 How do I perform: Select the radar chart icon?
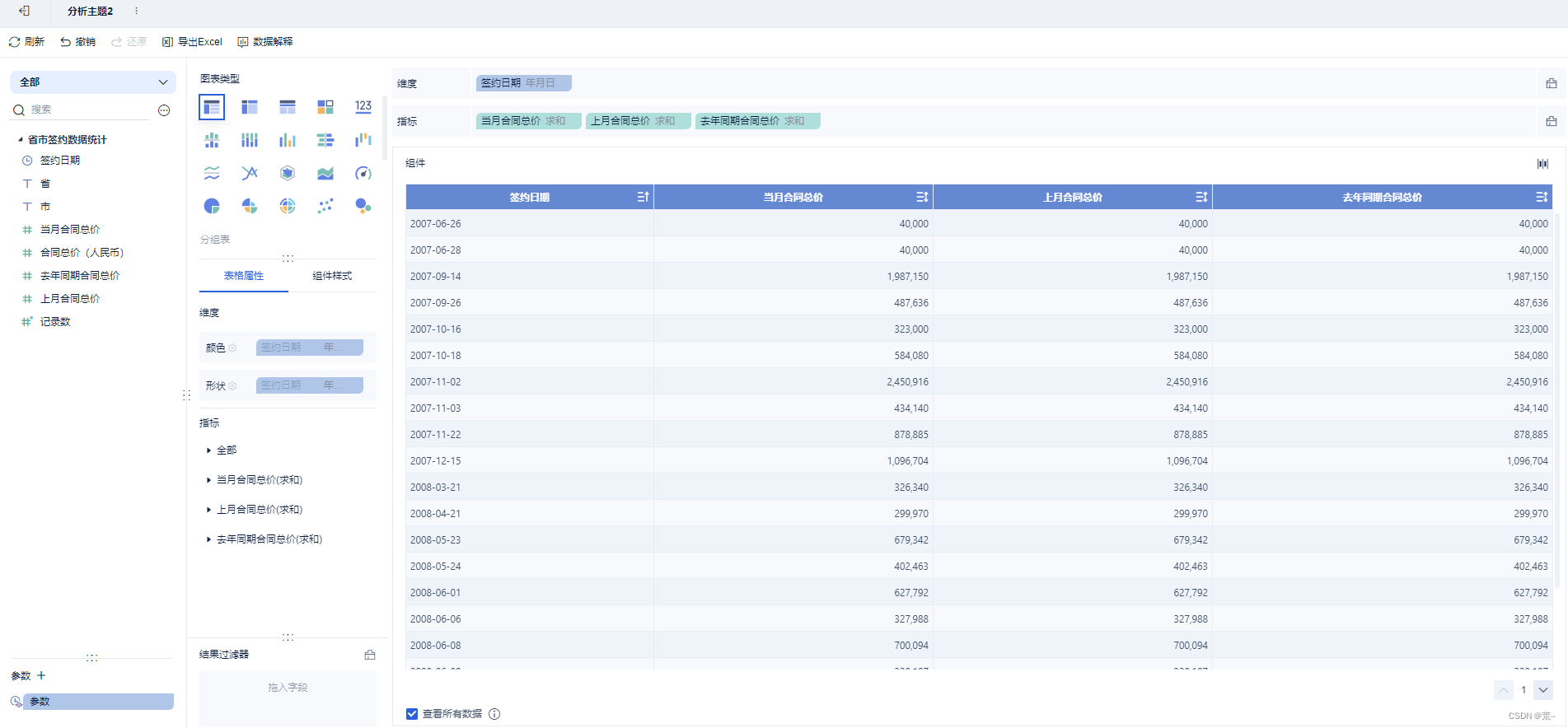pos(288,173)
